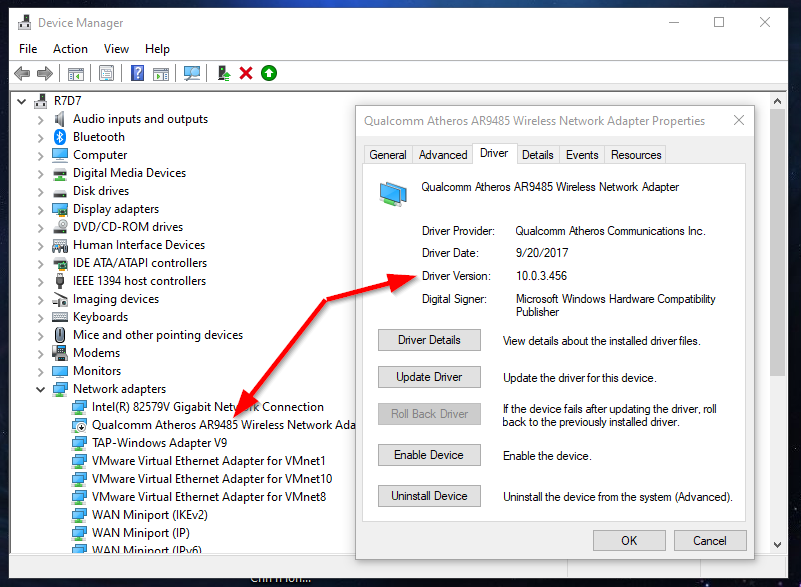801x587 pixels.
Task: Click the Disk drives category icon
Action: pos(60,192)
